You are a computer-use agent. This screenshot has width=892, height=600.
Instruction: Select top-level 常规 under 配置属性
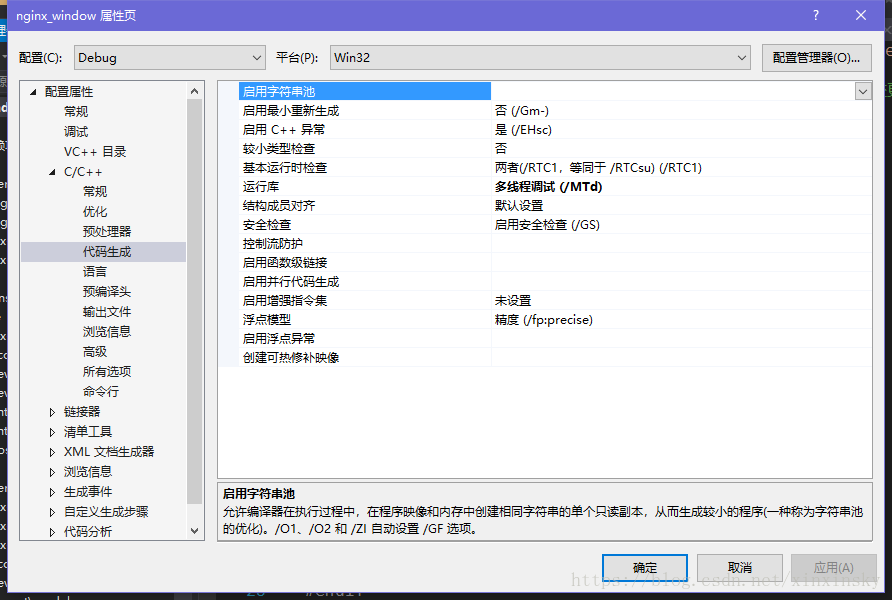click(76, 111)
